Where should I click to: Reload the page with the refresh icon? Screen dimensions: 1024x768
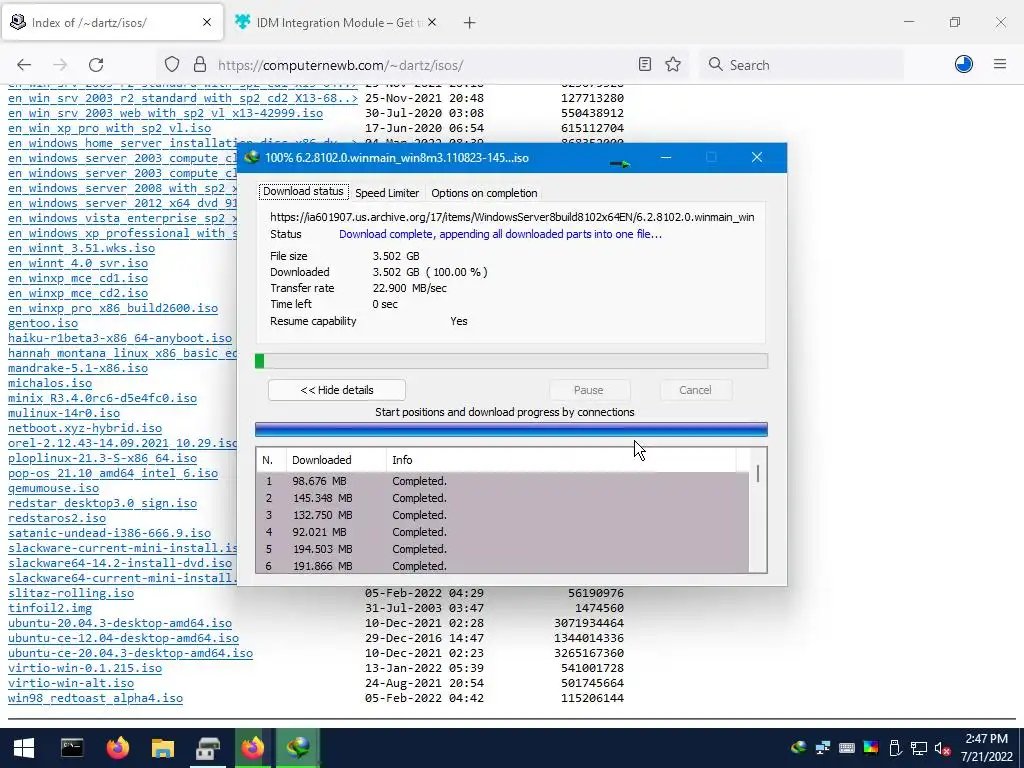96,65
